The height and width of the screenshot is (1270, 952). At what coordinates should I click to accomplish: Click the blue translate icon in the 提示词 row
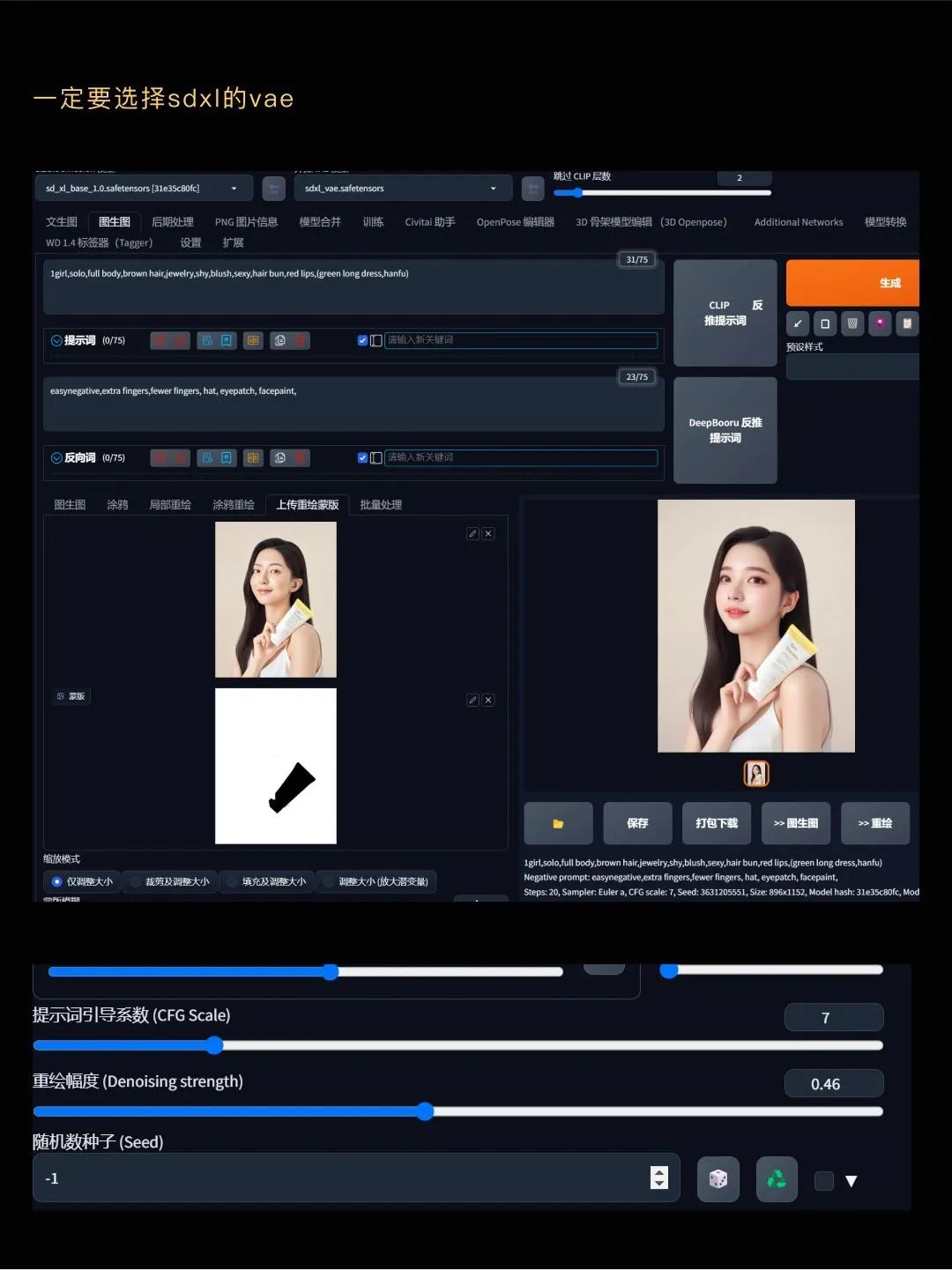point(207,340)
